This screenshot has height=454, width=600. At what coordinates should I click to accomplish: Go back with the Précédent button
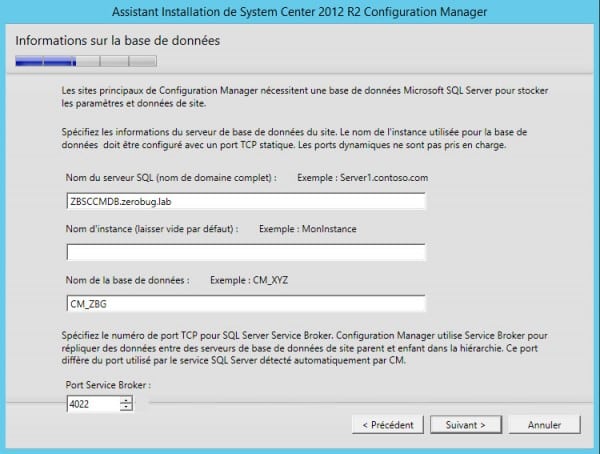click(387, 424)
